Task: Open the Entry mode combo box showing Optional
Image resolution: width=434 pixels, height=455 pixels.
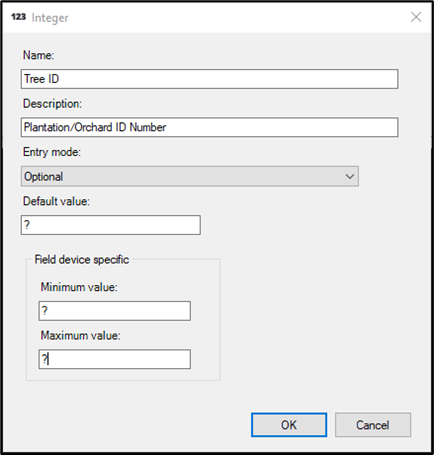Action: tap(190, 176)
